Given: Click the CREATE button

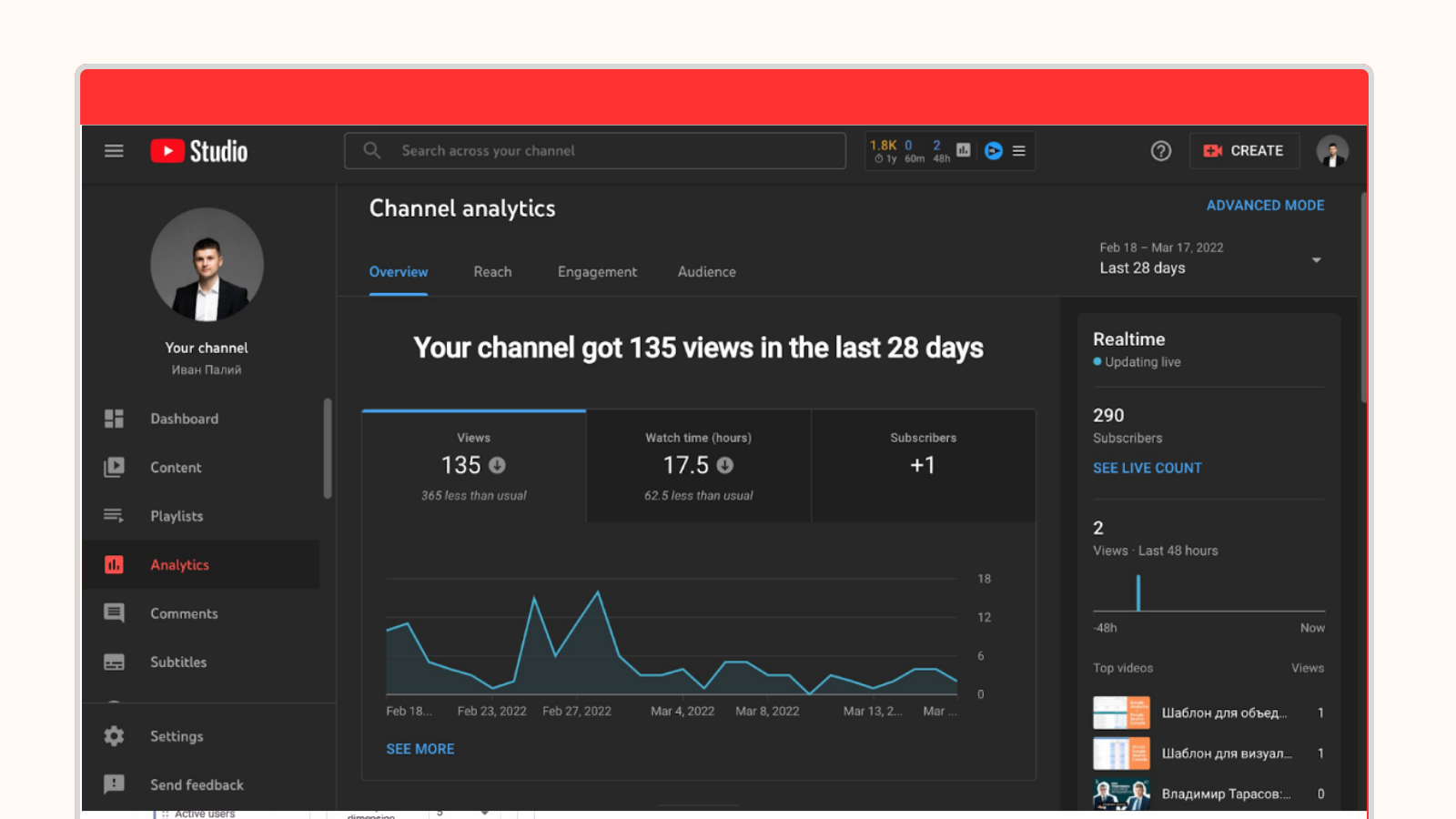Looking at the screenshot, I should click(x=1244, y=150).
